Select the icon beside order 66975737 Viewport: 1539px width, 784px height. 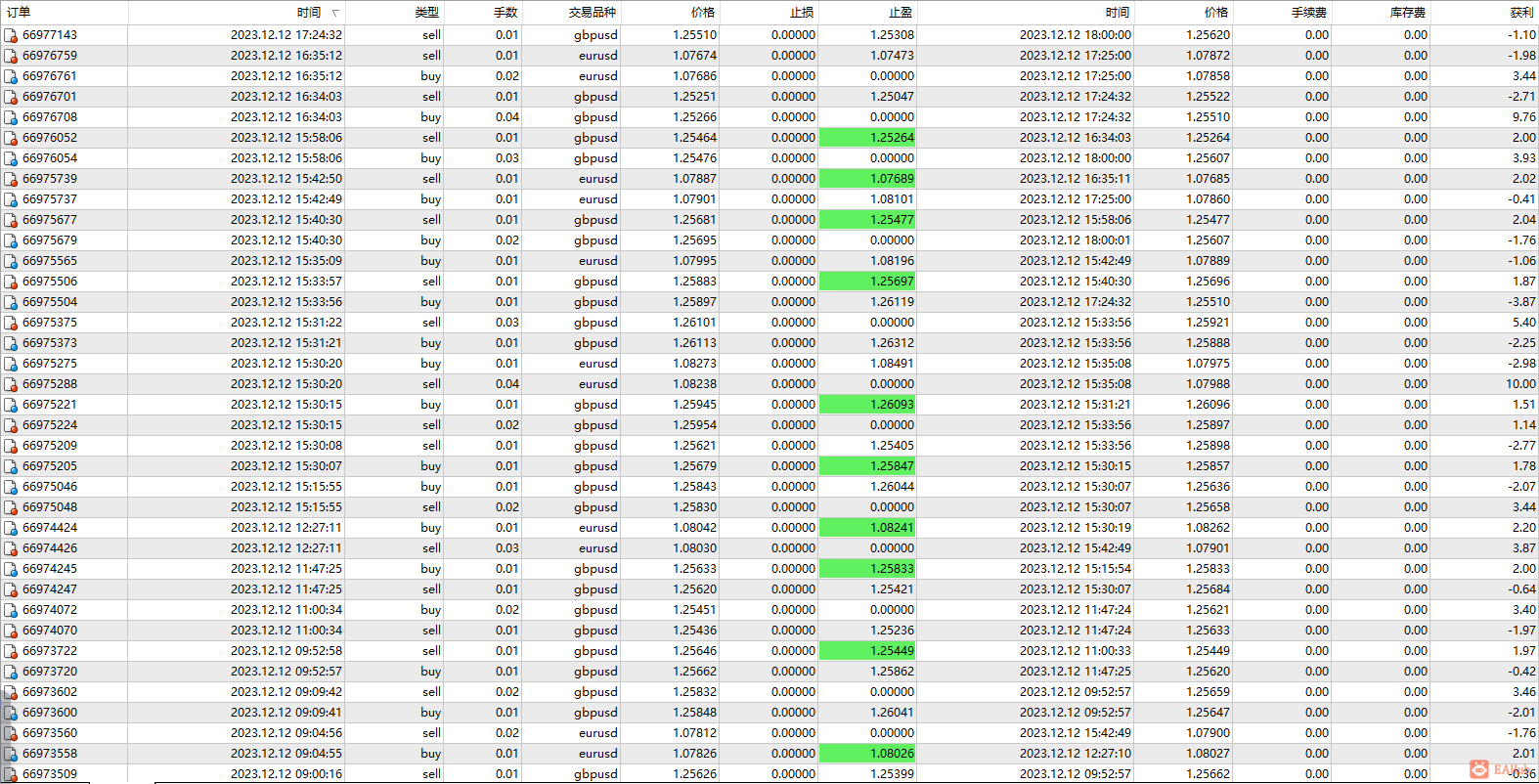11,199
